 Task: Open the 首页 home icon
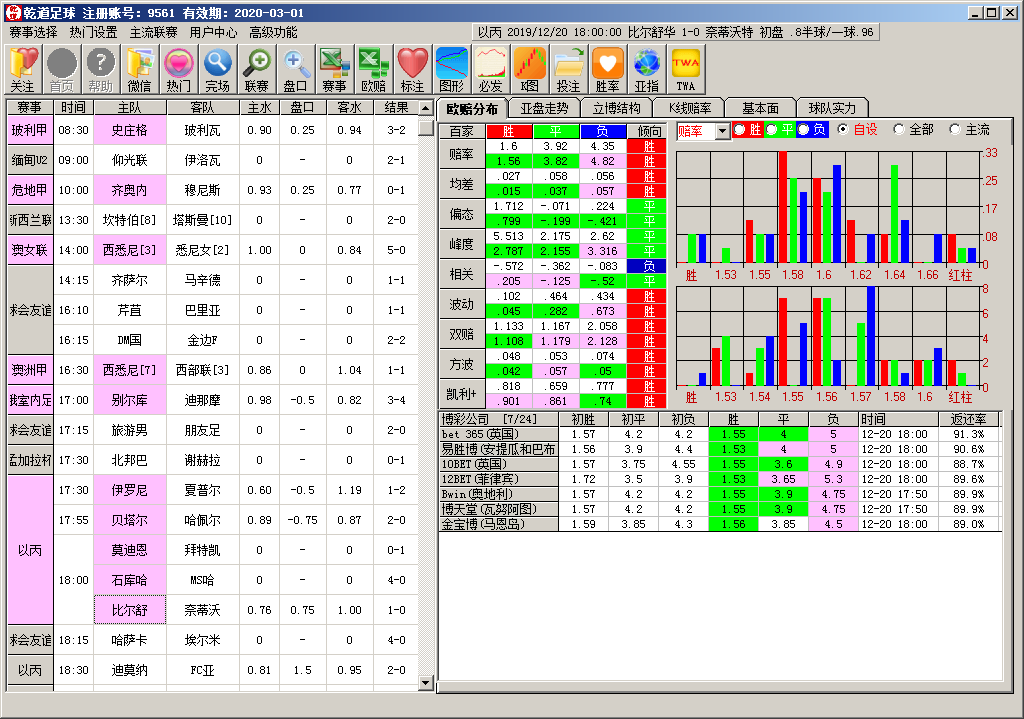point(62,70)
